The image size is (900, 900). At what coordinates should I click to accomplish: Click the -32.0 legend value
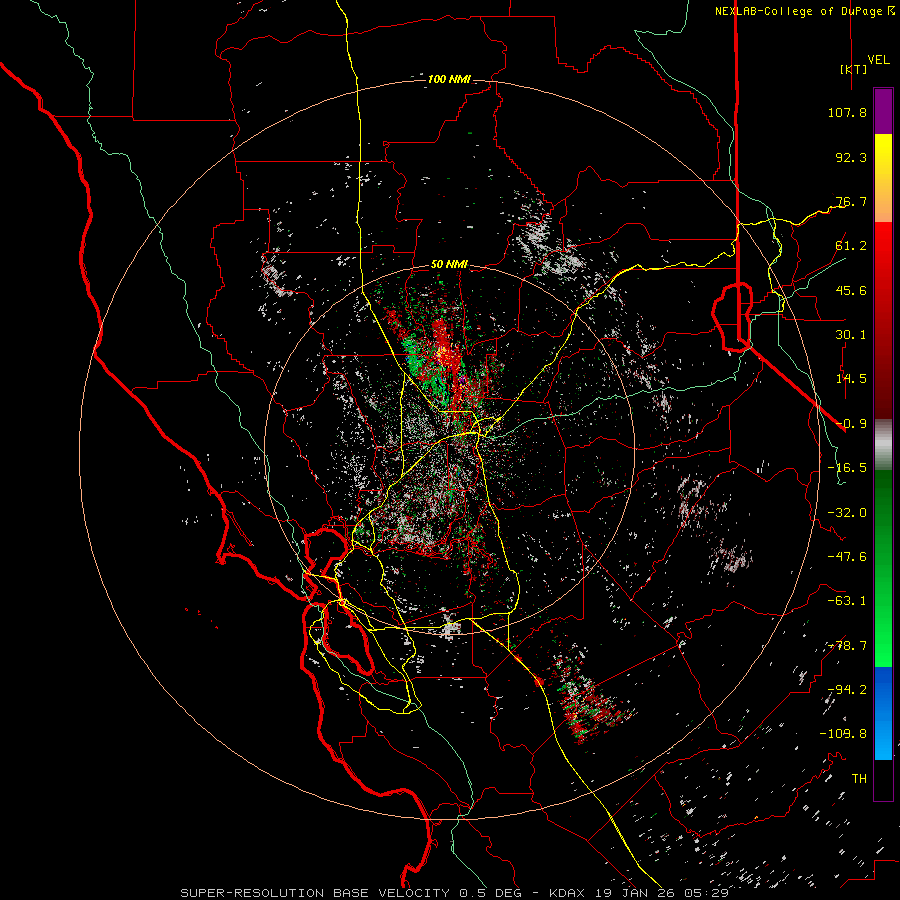(847, 513)
